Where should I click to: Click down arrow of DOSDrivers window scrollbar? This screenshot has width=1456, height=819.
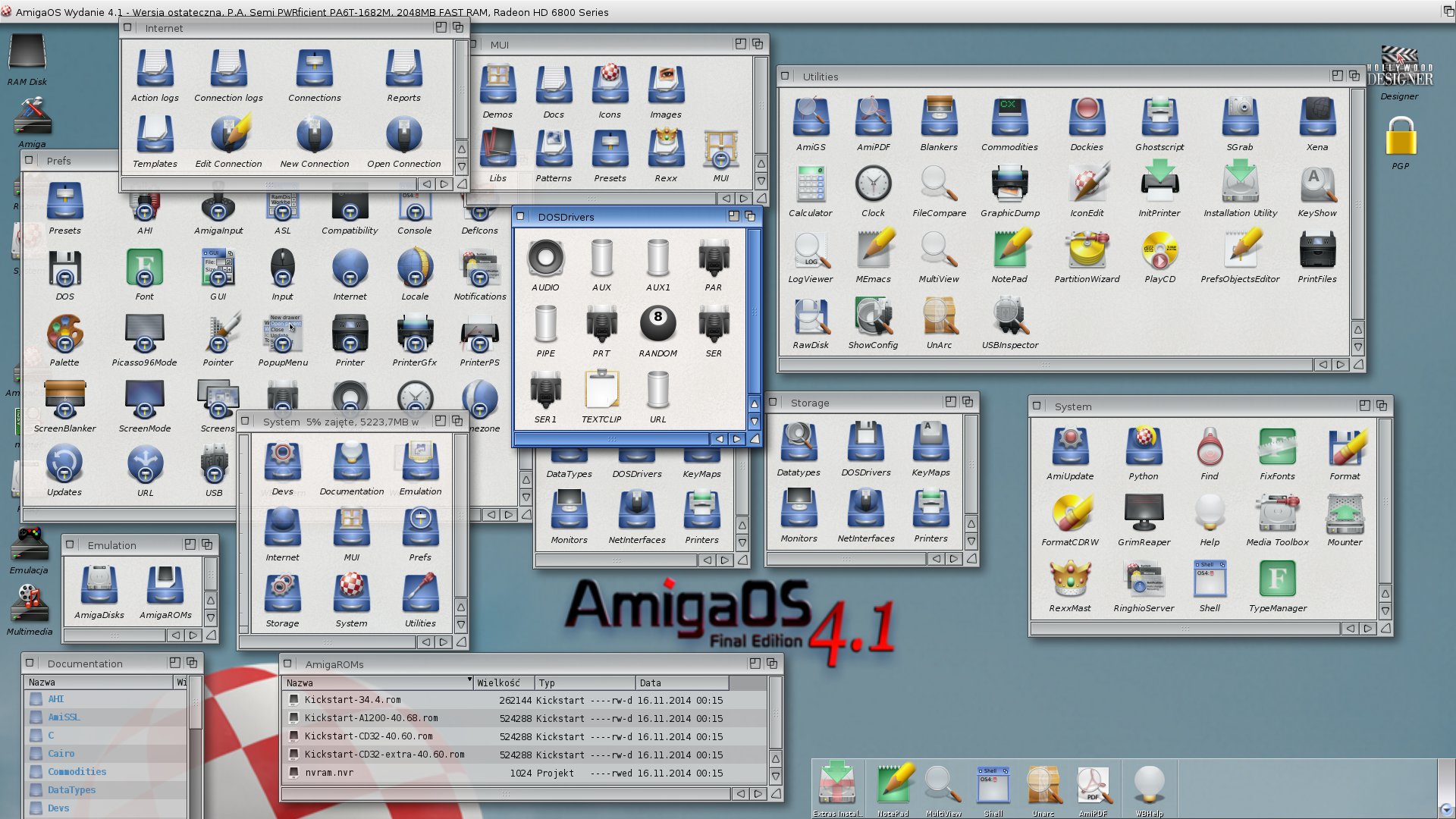pos(754,421)
